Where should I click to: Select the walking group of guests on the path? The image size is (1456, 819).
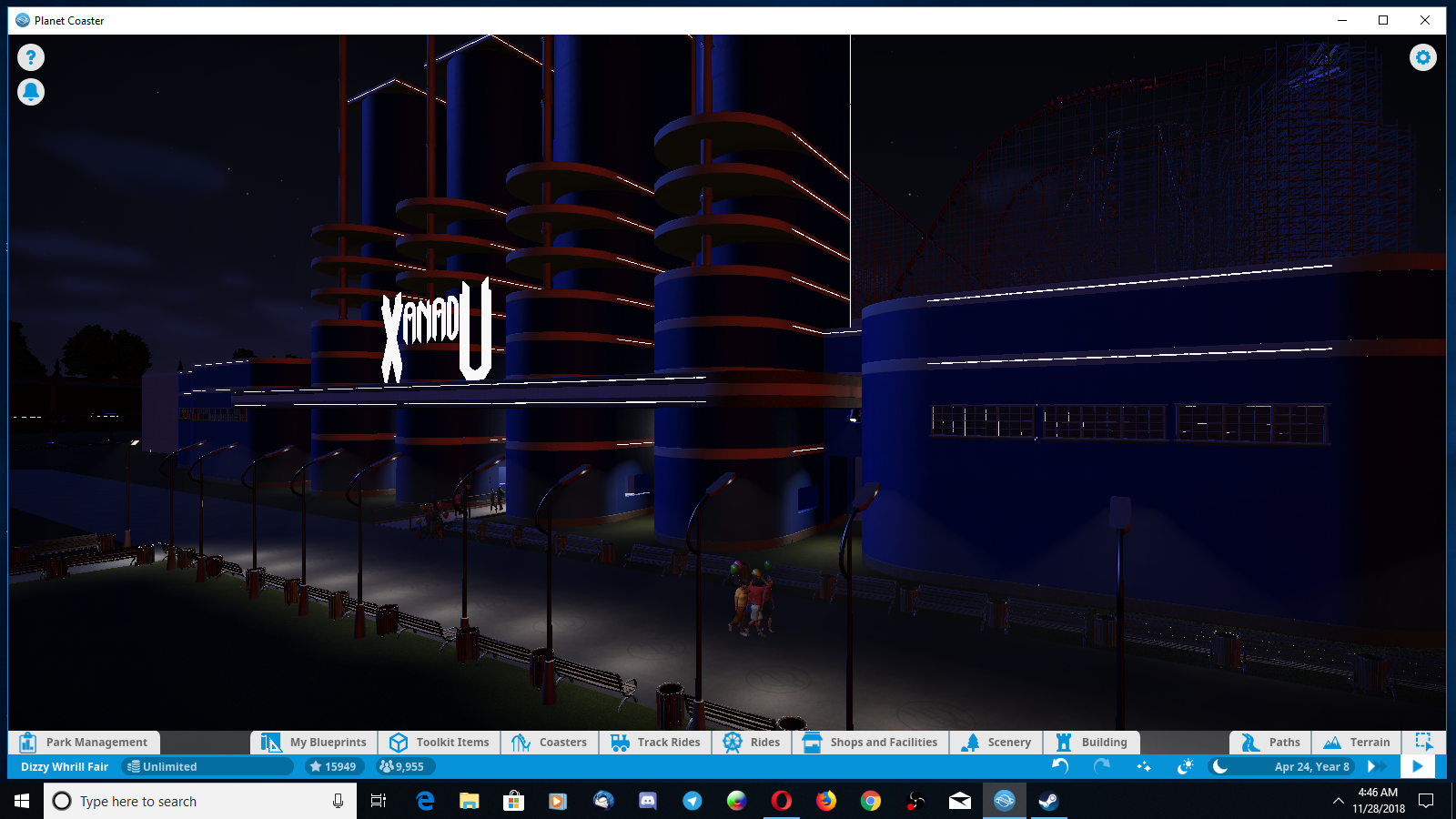(753, 599)
